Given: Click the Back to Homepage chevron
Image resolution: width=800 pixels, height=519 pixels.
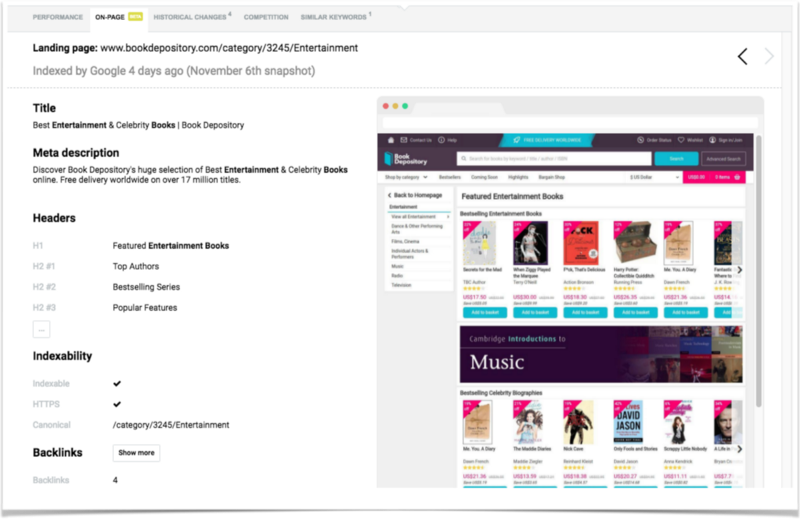Looking at the screenshot, I should click(x=389, y=195).
